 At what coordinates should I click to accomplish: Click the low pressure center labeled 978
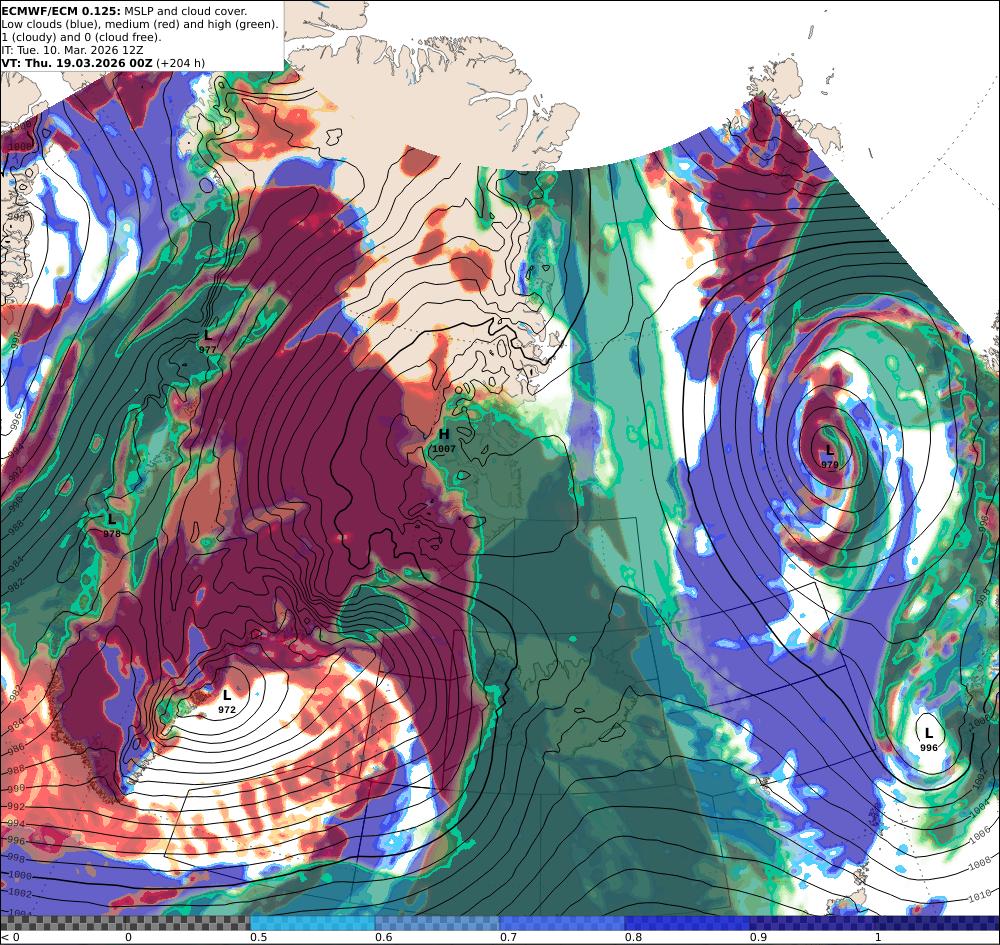coord(112,525)
